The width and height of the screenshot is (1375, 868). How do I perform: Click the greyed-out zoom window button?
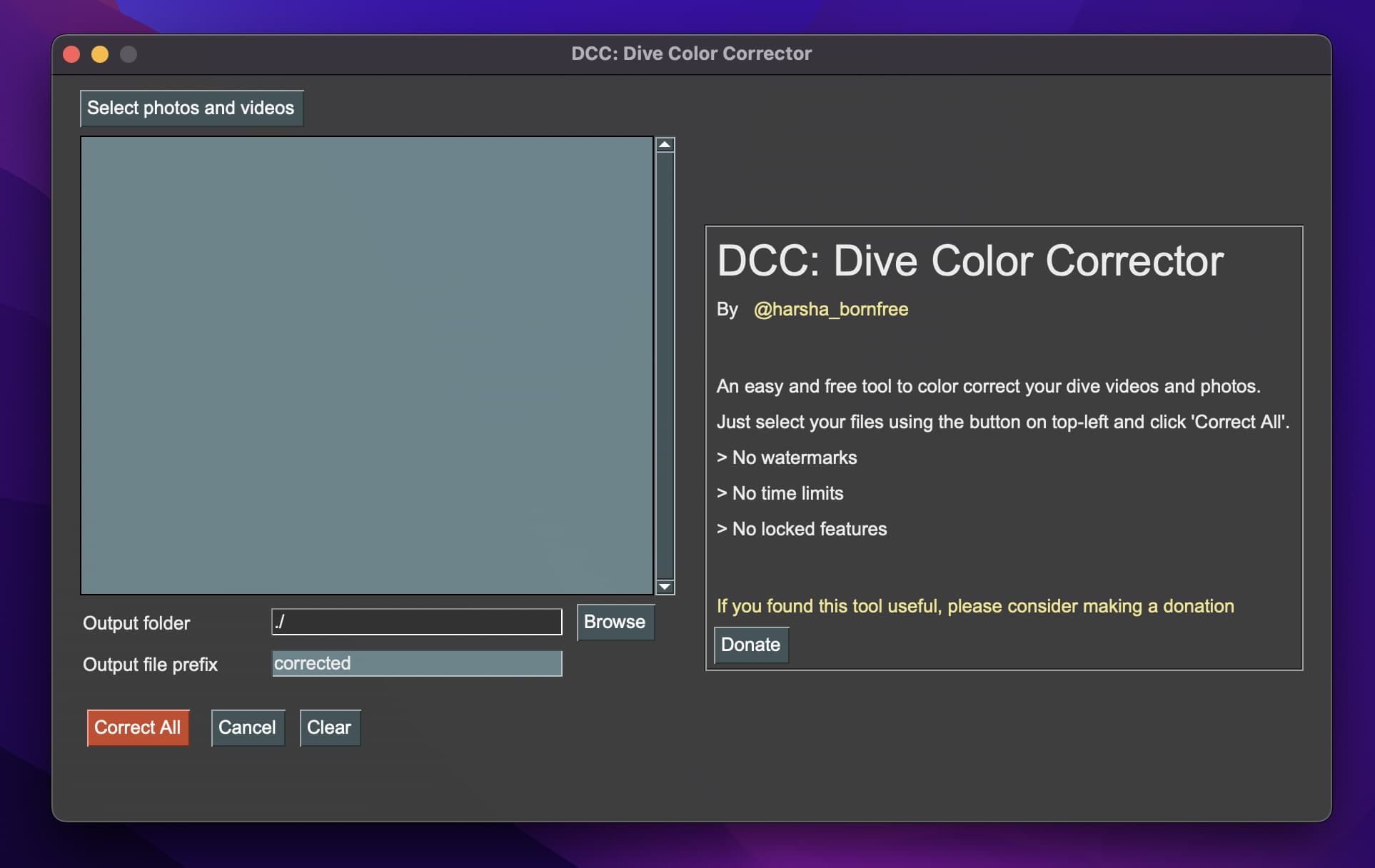[129, 54]
